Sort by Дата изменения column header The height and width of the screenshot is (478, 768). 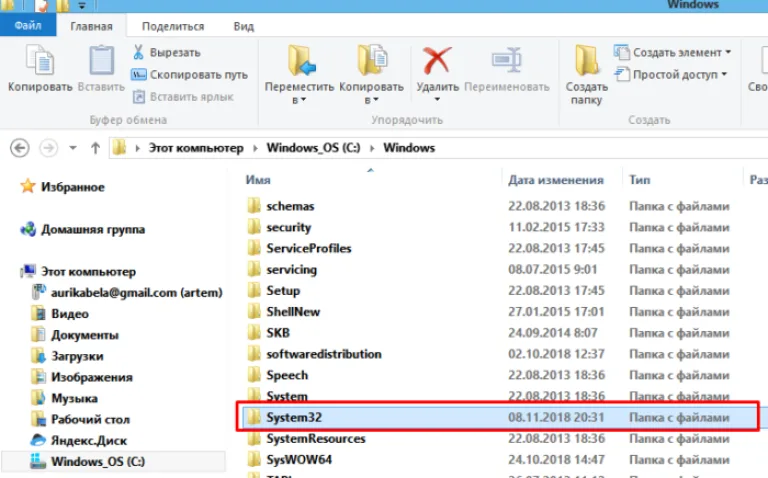(555, 180)
